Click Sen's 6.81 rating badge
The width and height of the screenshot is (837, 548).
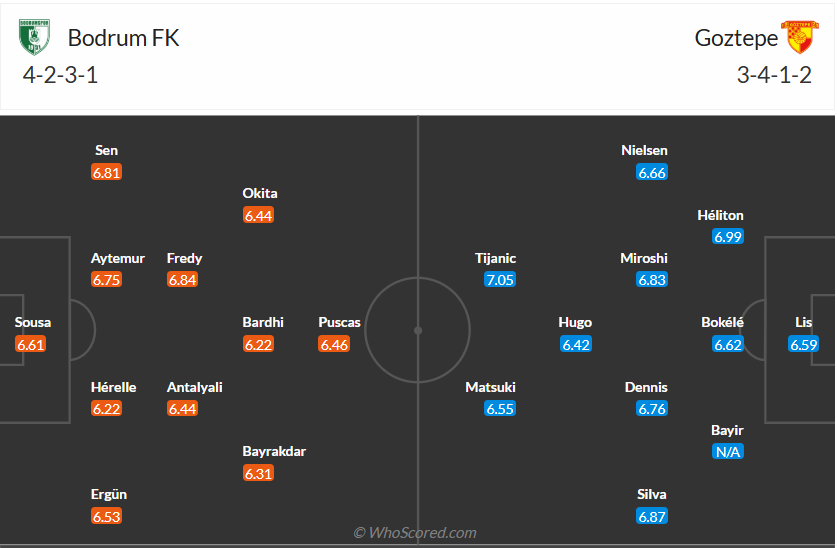(x=106, y=172)
